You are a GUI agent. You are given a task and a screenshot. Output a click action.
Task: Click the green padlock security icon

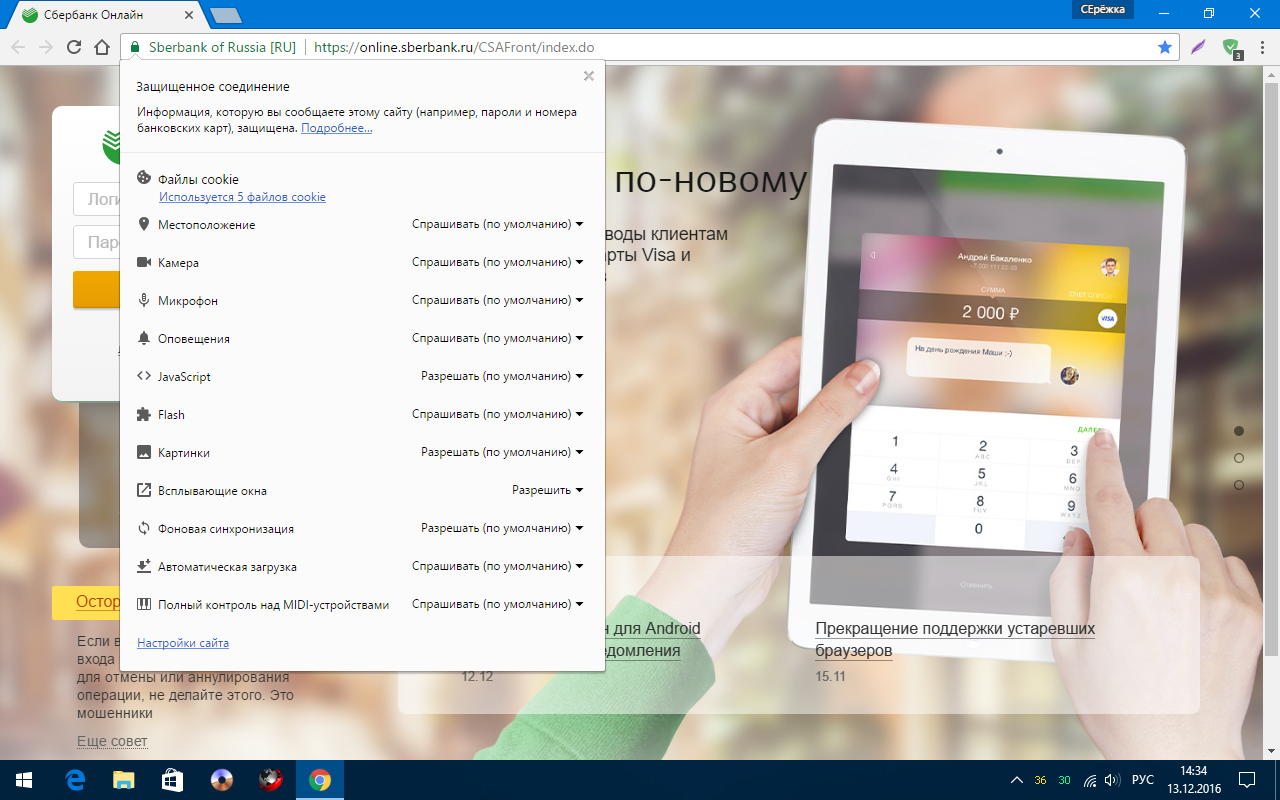click(x=135, y=47)
